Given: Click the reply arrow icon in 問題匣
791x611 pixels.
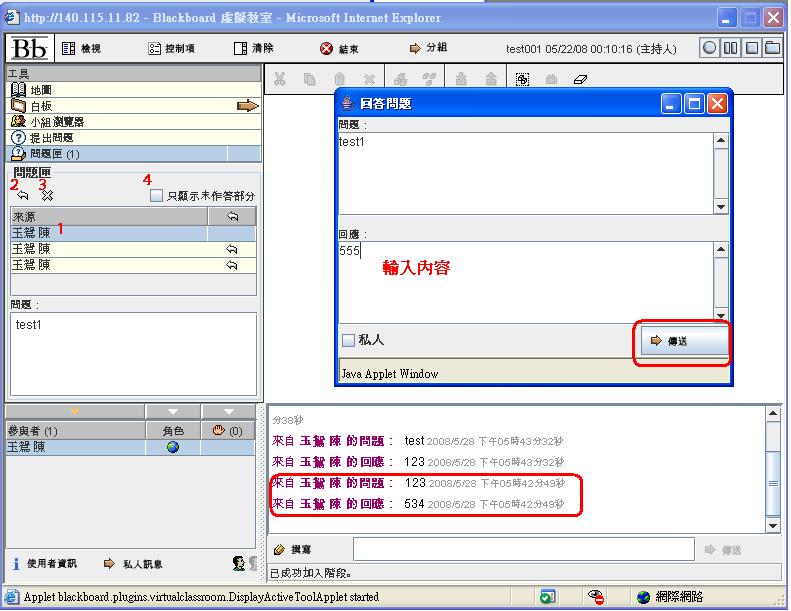Looking at the screenshot, I should coord(22,197).
